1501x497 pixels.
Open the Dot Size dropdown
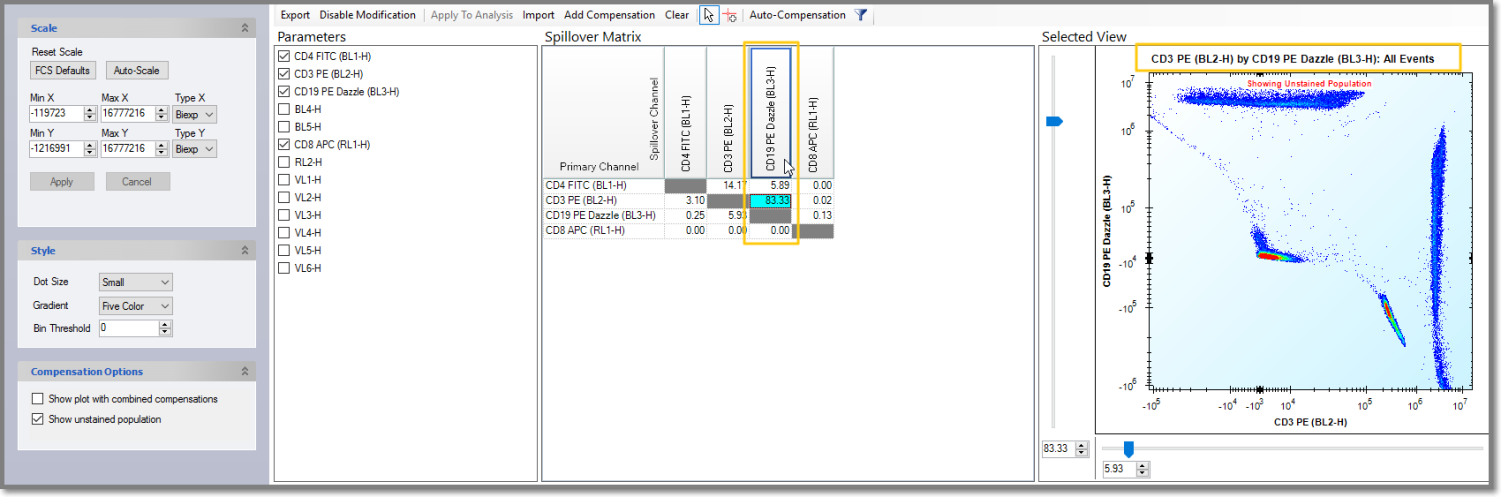click(136, 283)
